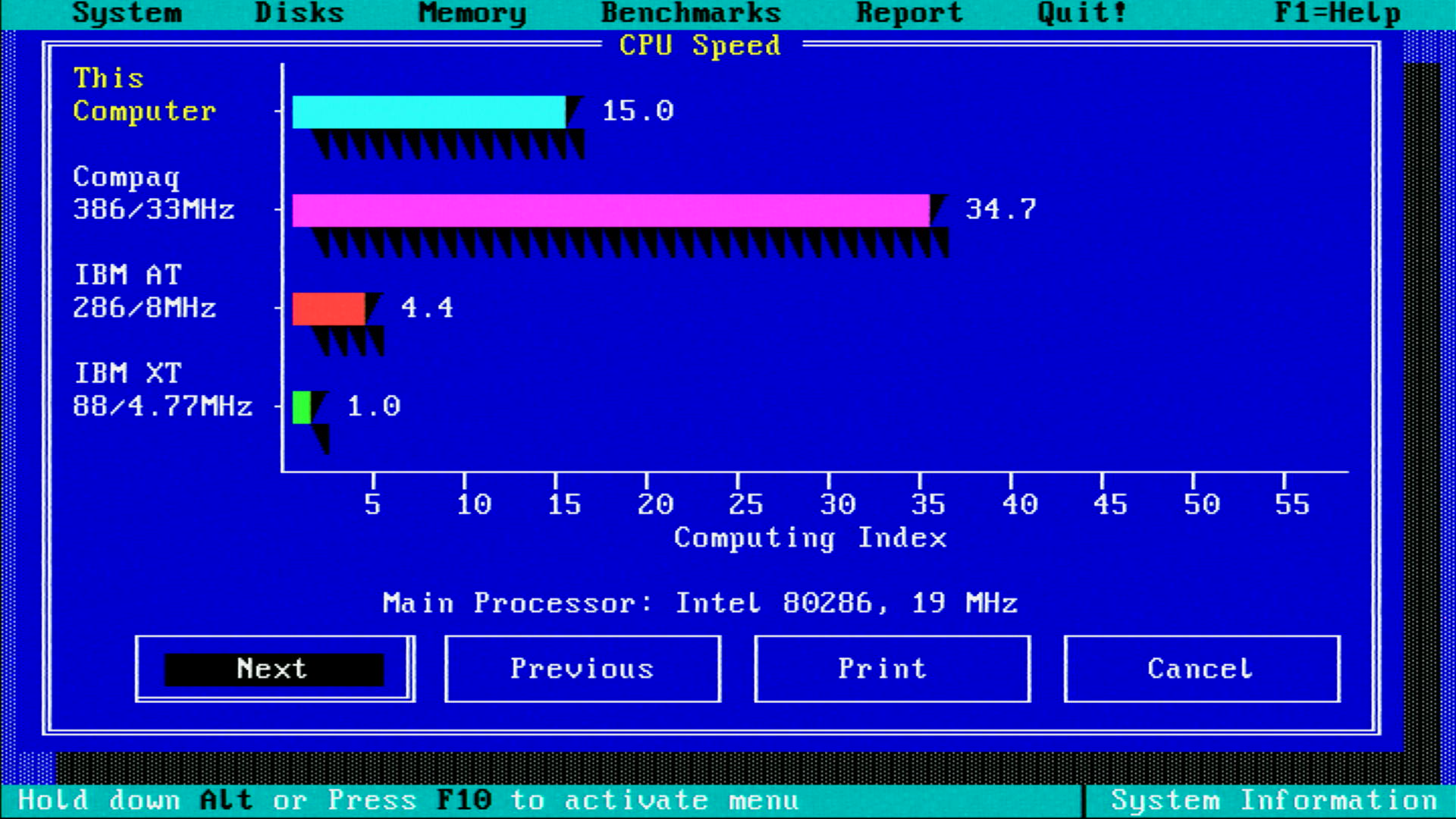1456x819 pixels.
Task: Click the axis tick label 5
Action: [x=372, y=504]
